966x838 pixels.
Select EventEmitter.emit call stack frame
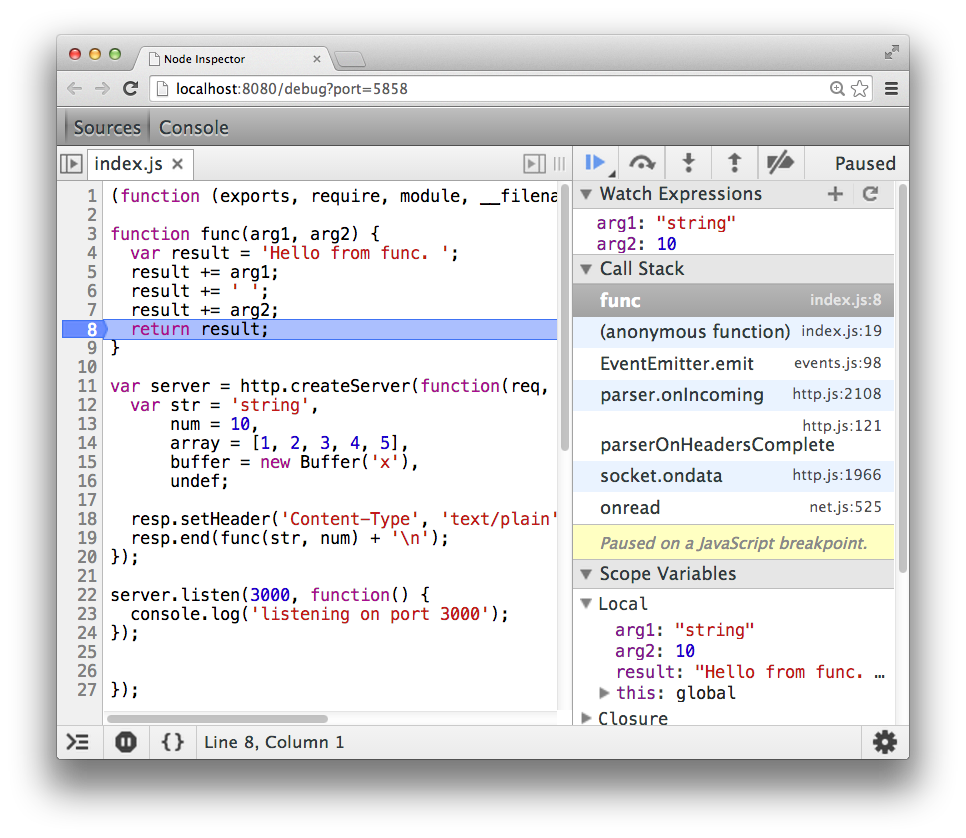pos(733,364)
